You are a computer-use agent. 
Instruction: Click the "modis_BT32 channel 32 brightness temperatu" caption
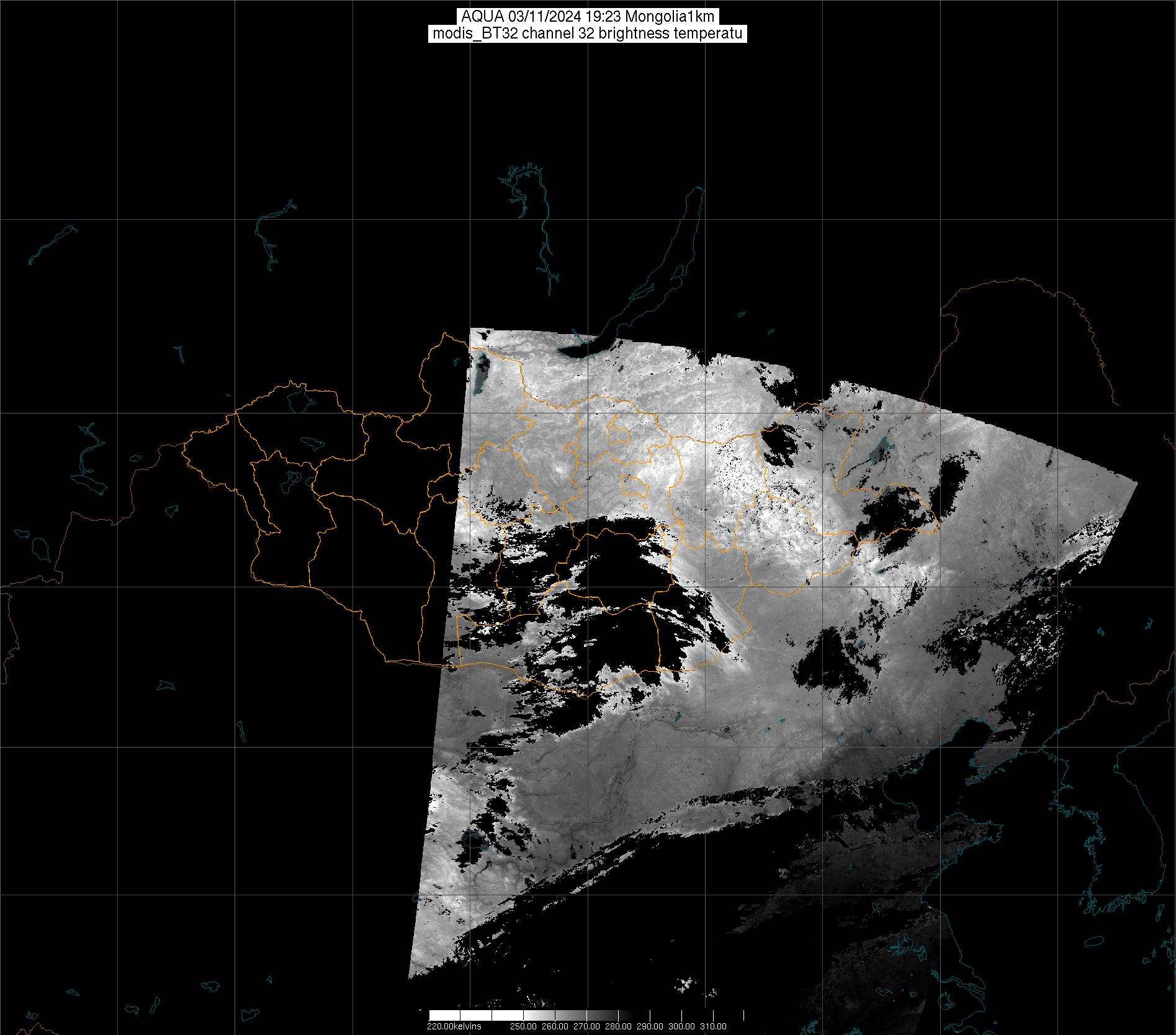588,34
